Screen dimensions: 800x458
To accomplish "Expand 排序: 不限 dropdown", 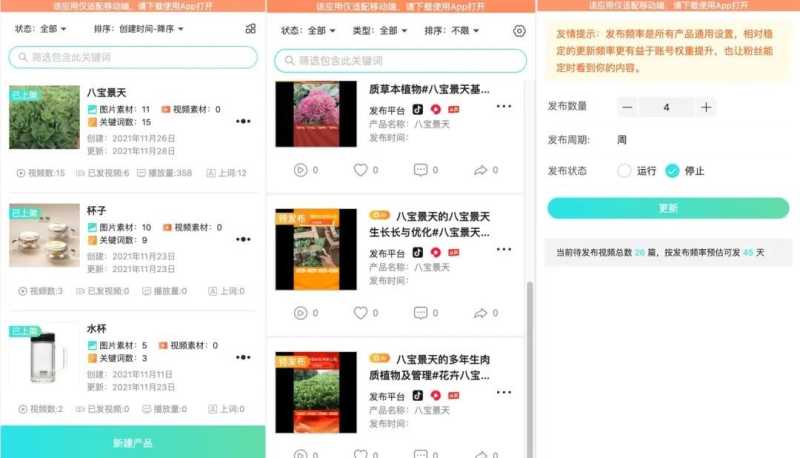I will point(452,31).
